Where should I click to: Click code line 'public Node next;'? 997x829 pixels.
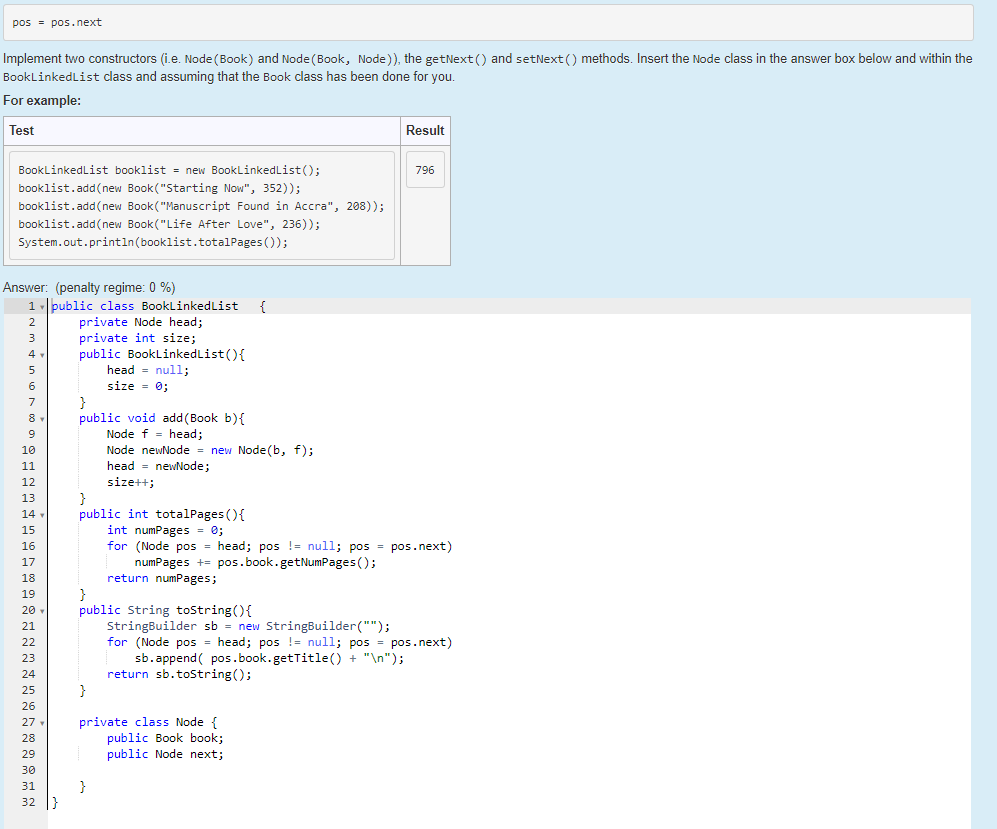(x=165, y=754)
